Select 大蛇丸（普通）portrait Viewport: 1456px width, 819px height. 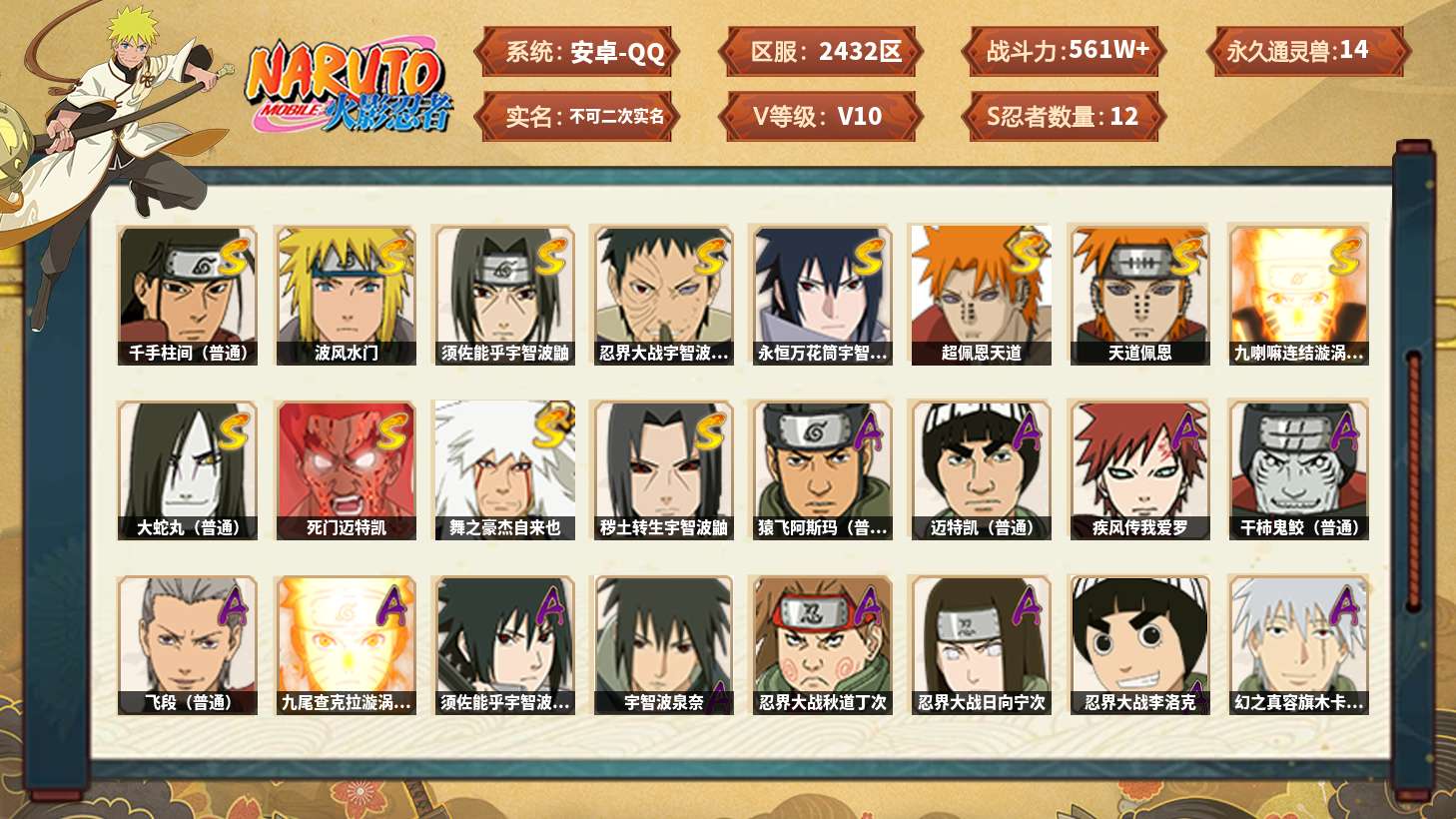click(187, 470)
